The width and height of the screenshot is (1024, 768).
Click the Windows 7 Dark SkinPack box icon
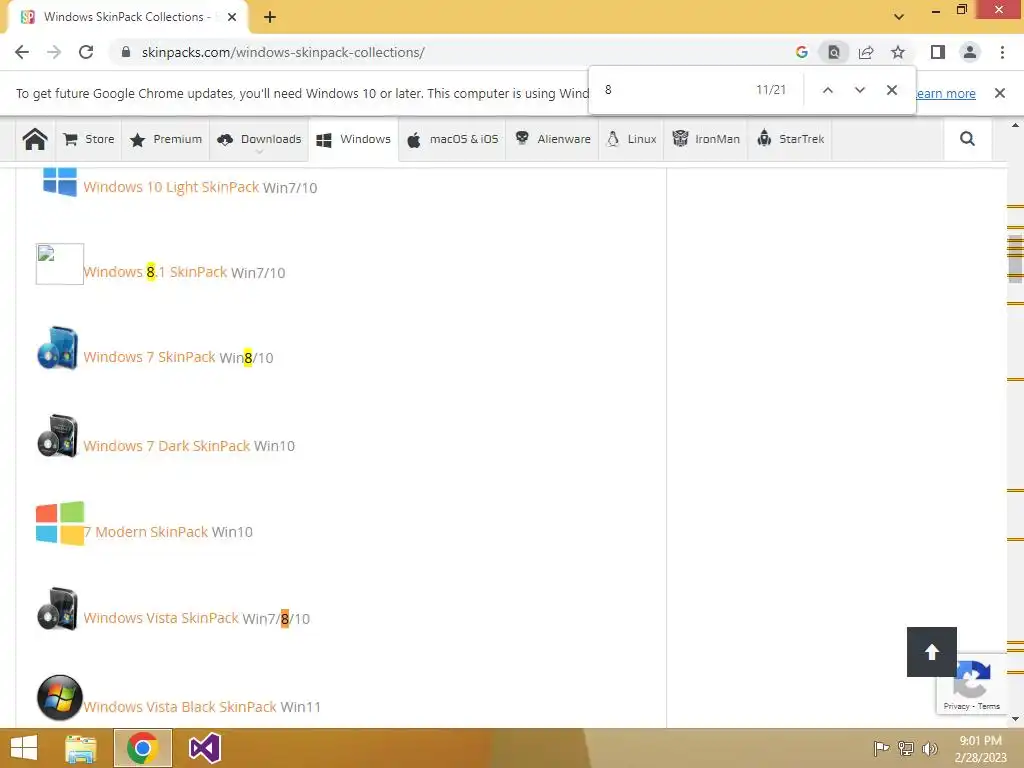pos(58,436)
